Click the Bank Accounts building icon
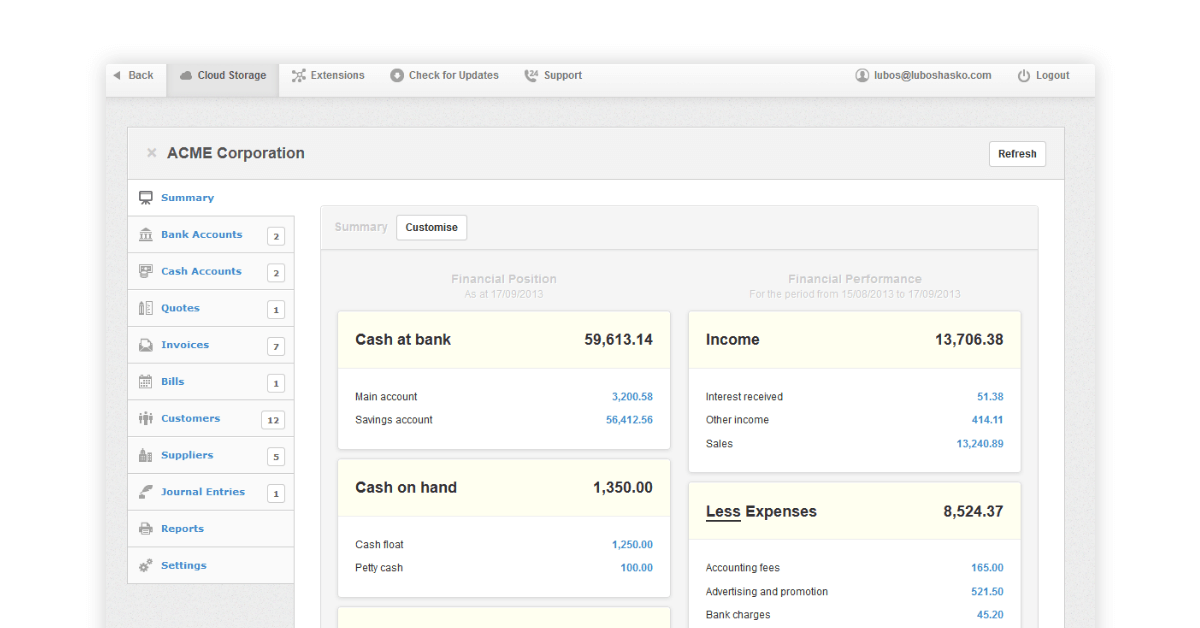The image size is (1200, 628). point(146,235)
